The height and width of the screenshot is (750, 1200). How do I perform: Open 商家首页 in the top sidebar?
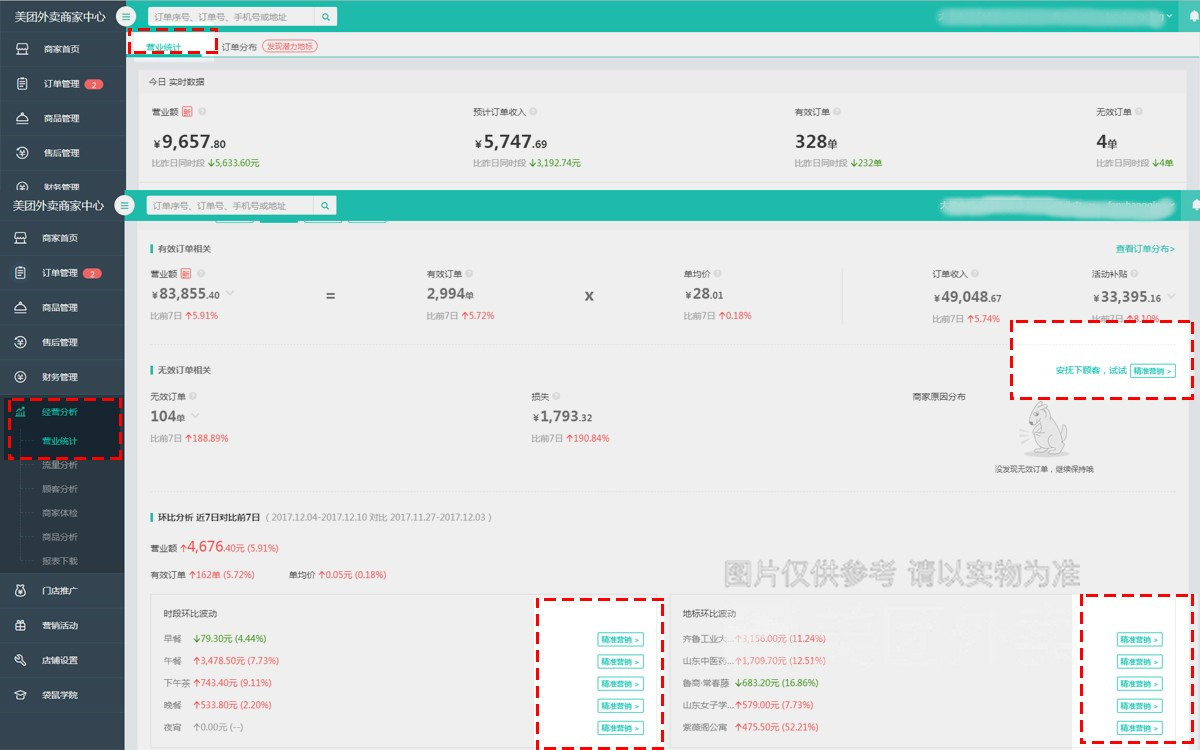[62, 49]
